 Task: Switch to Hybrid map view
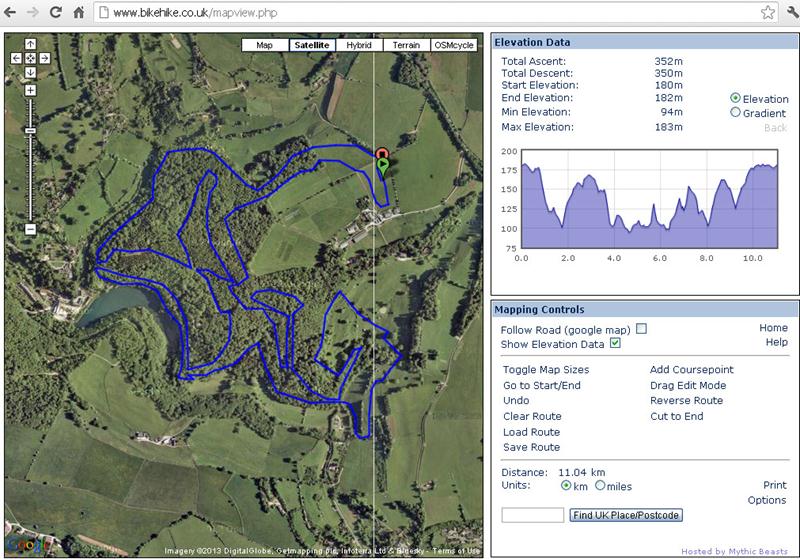[x=358, y=45]
